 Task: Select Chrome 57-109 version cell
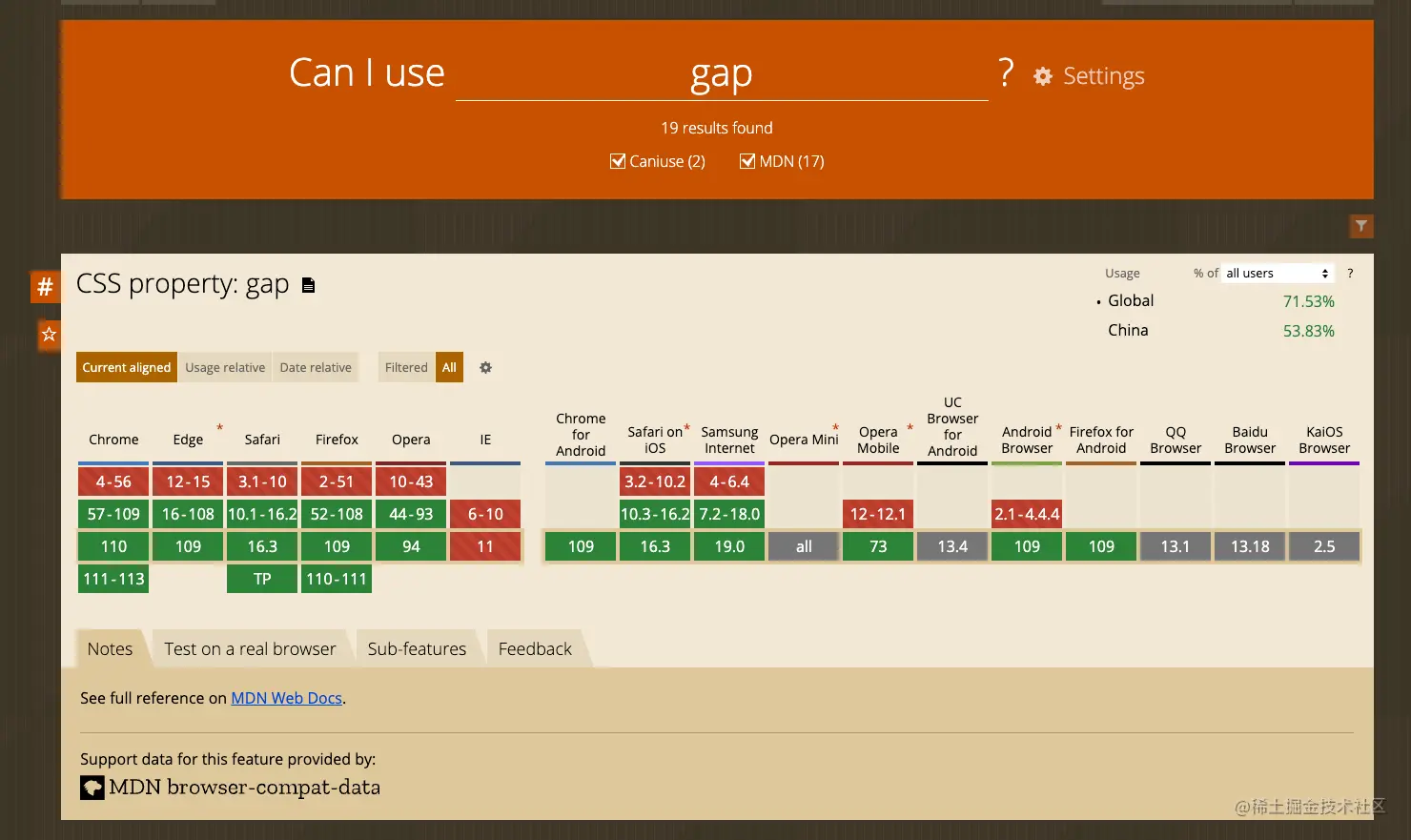coord(113,514)
